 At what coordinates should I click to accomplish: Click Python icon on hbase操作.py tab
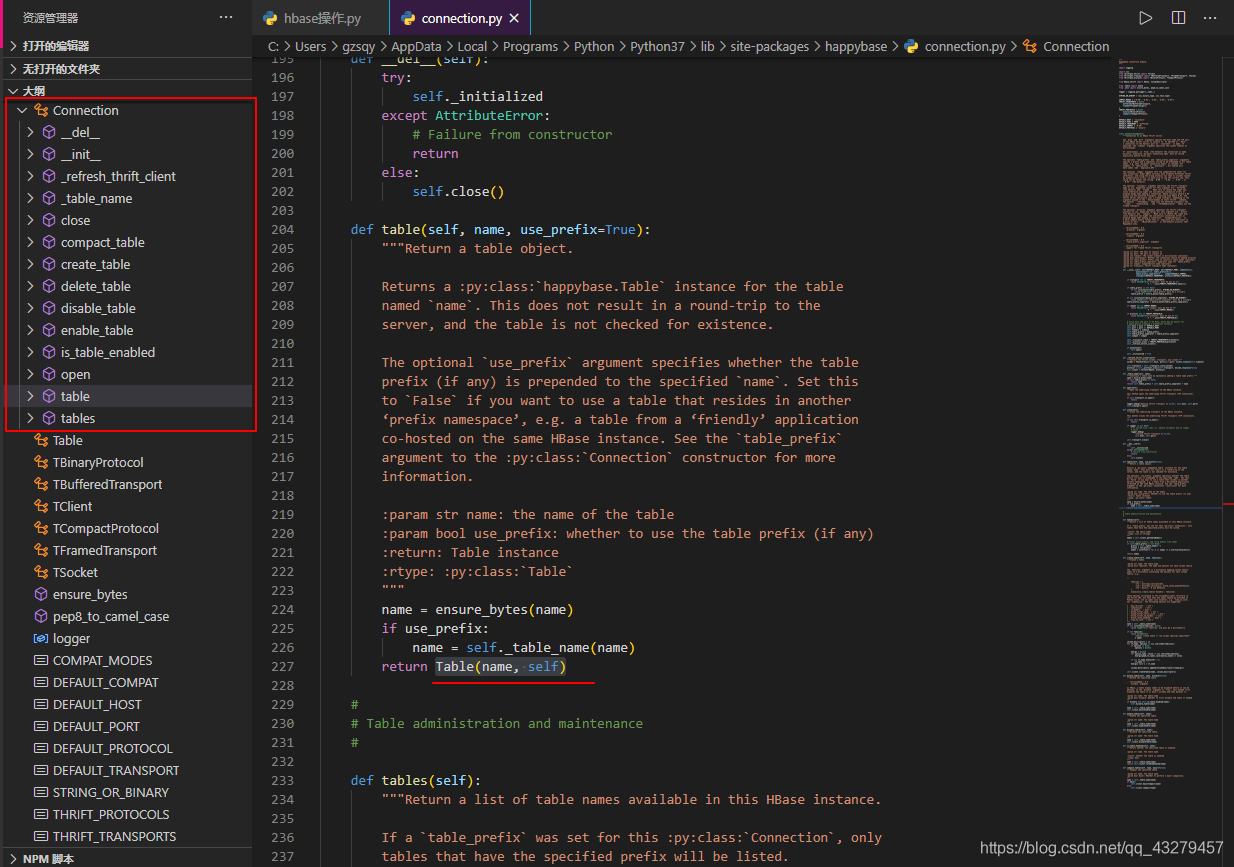(x=269, y=18)
